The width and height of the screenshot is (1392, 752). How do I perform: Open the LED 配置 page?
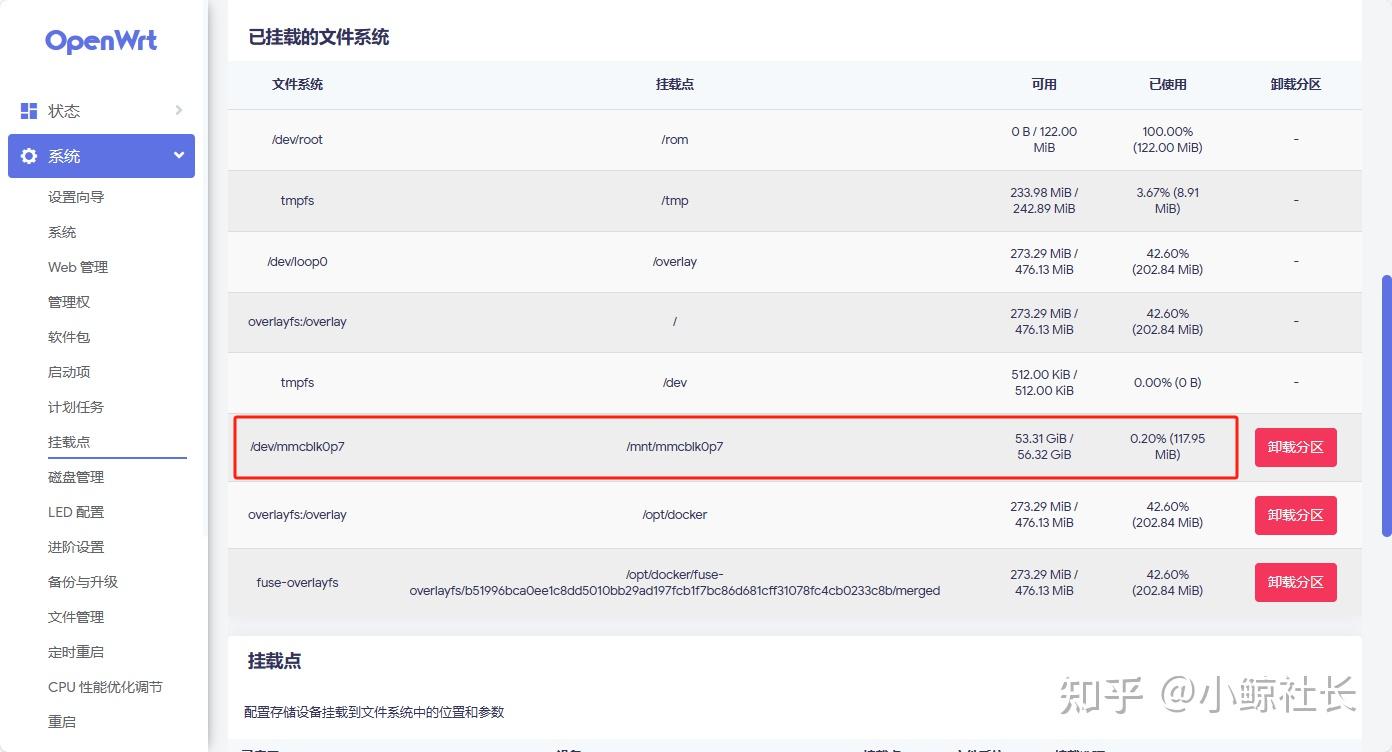[76, 511]
